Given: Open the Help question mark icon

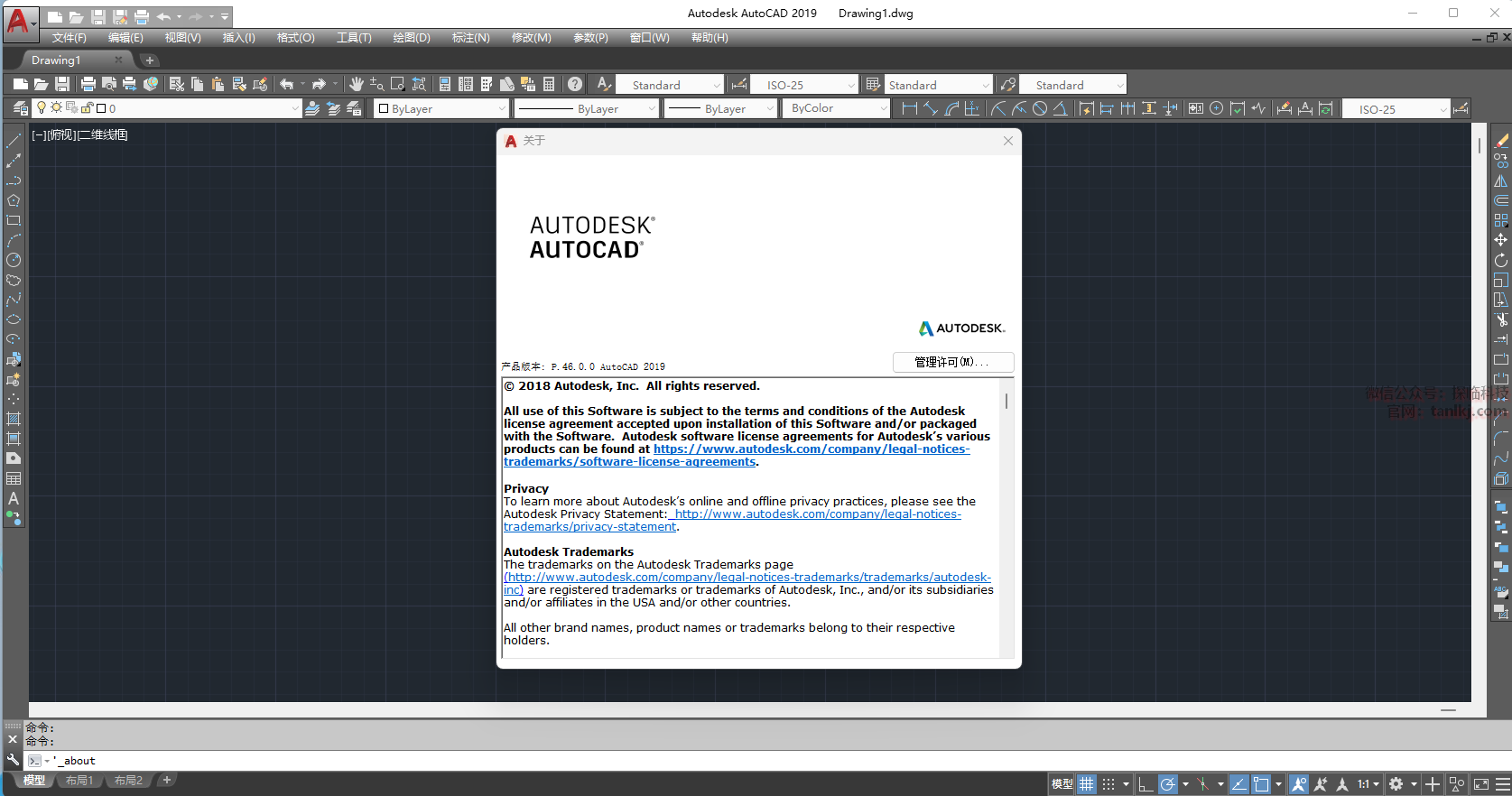Looking at the screenshot, I should [575, 84].
